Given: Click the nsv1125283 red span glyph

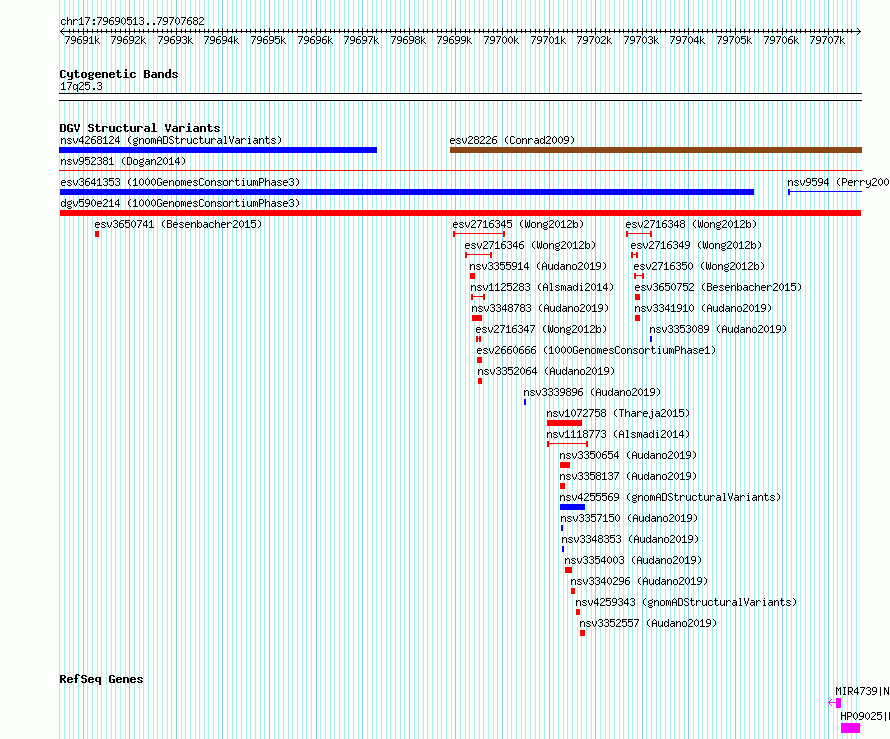Looking at the screenshot, I should (478, 297).
